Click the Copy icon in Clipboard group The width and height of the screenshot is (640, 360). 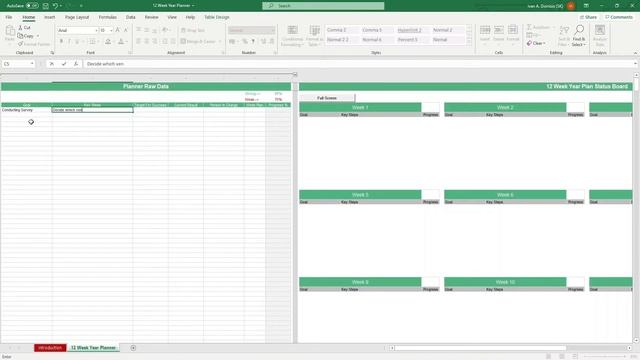pyautogui.click(x=20, y=36)
